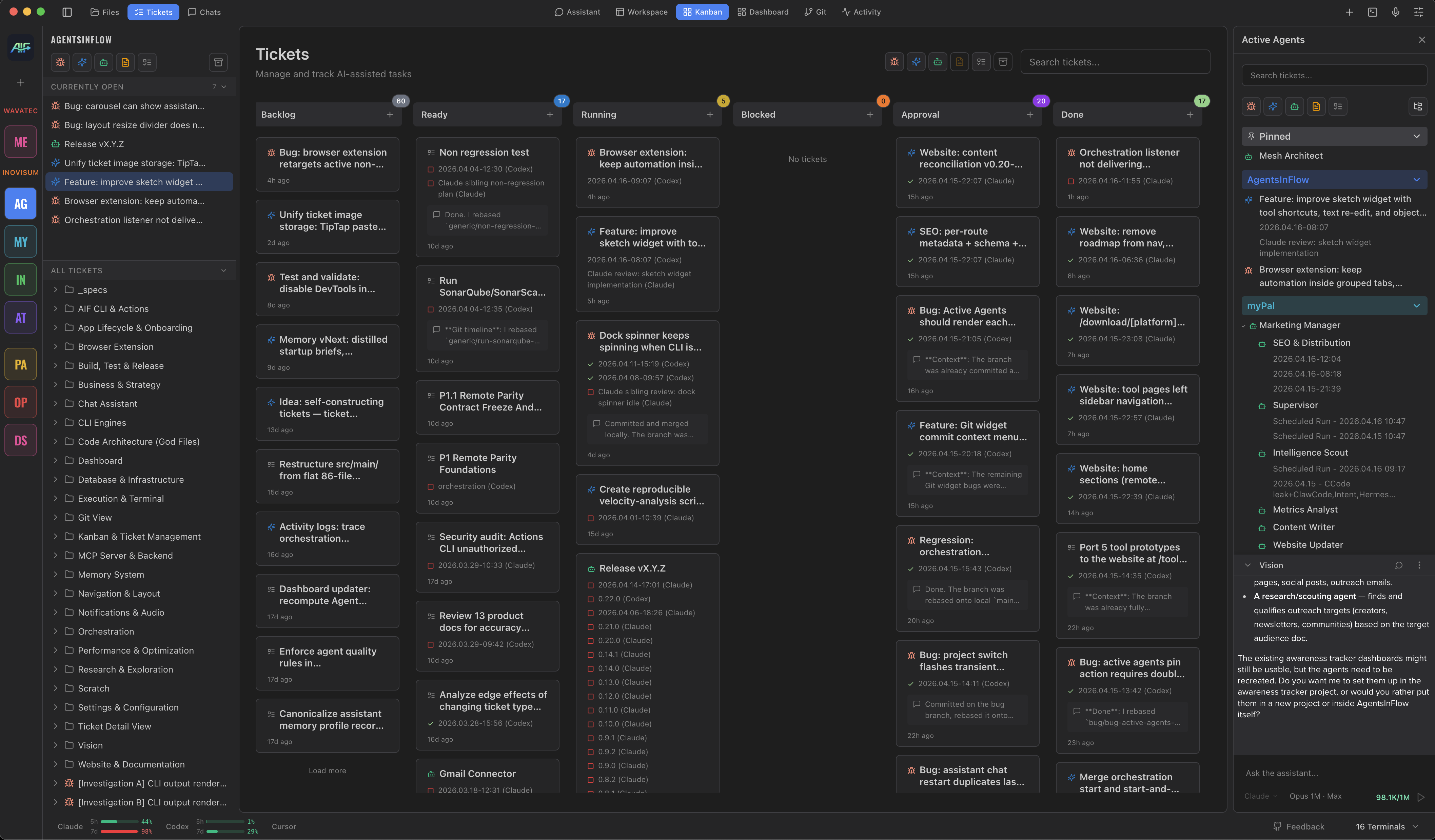The height and width of the screenshot is (840, 1435).
Task: Collapse the Currently Open section
Action: point(224,87)
